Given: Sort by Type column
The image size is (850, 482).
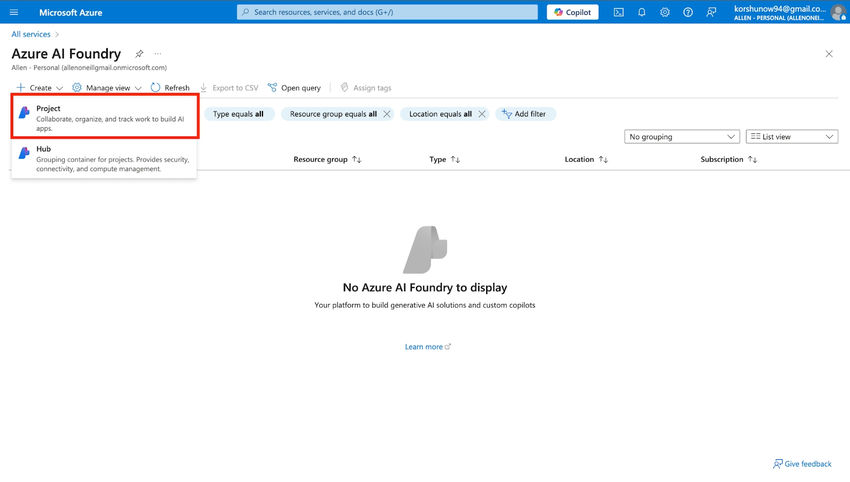Looking at the screenshot, I should click(x=445, y=159).
